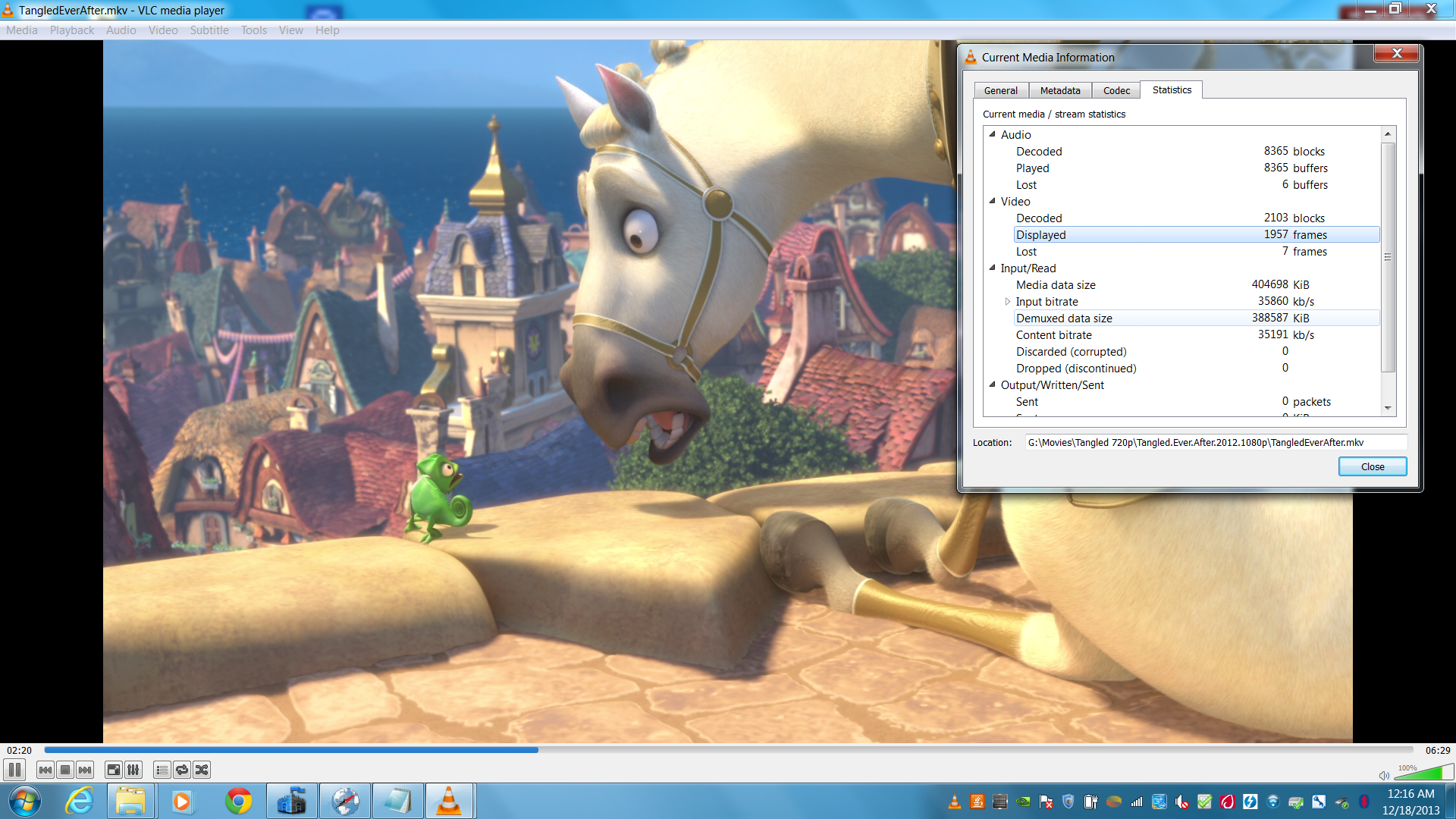This screenshot has width=1456, height=819.
Task: Toggle random shuffle playback
Action: (x=202, y=770)
